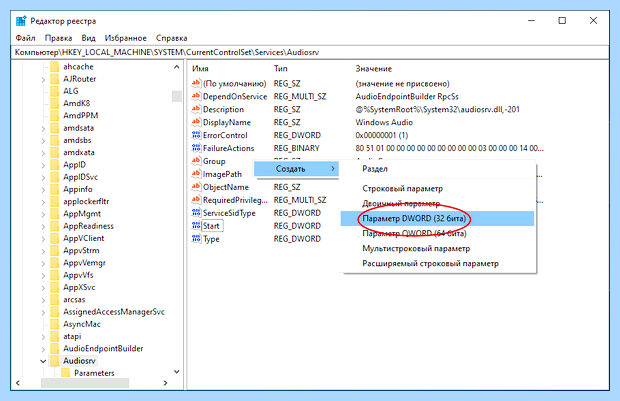620x401 pixels.
Task: Click the tree scroll up arrow
Action: 177,67
